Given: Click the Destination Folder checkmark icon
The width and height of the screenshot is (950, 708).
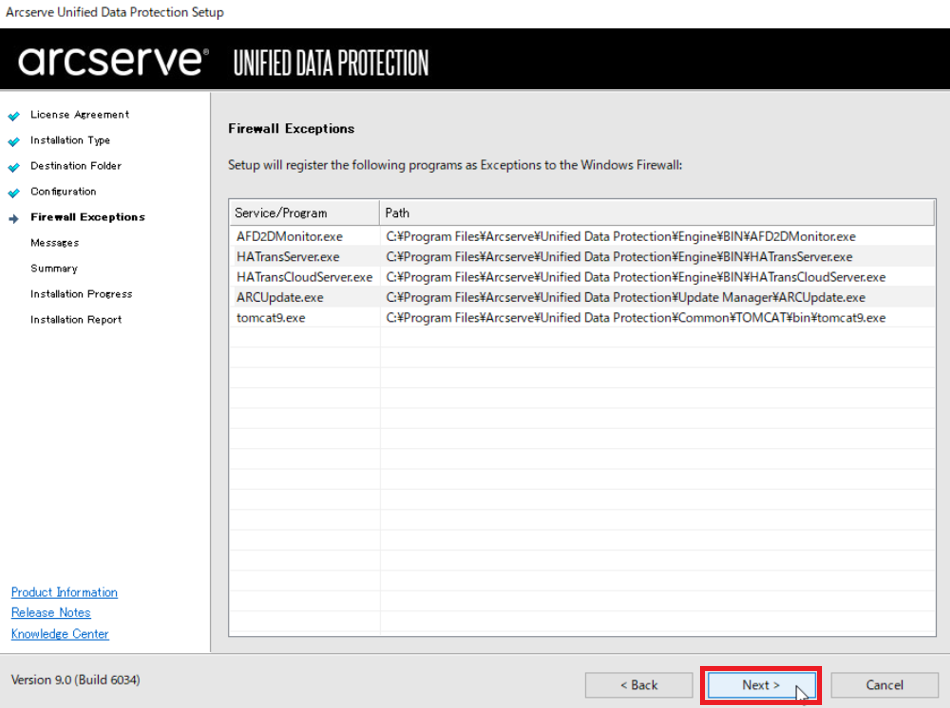Looking at the screenshot, I should coord(14,167).
